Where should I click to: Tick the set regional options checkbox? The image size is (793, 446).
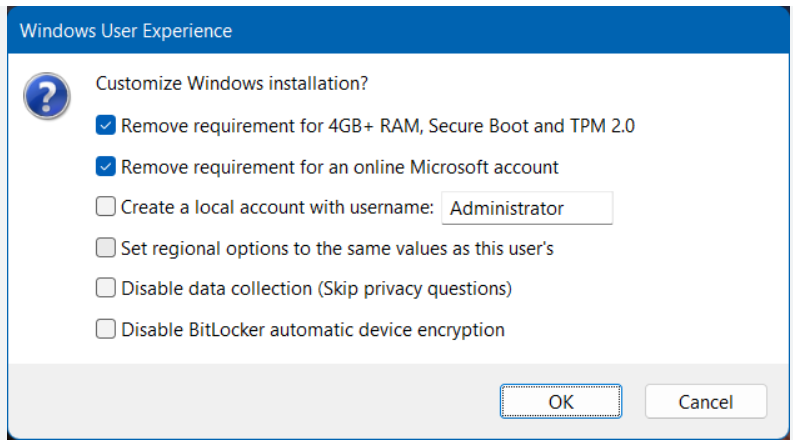pos(106,248)
